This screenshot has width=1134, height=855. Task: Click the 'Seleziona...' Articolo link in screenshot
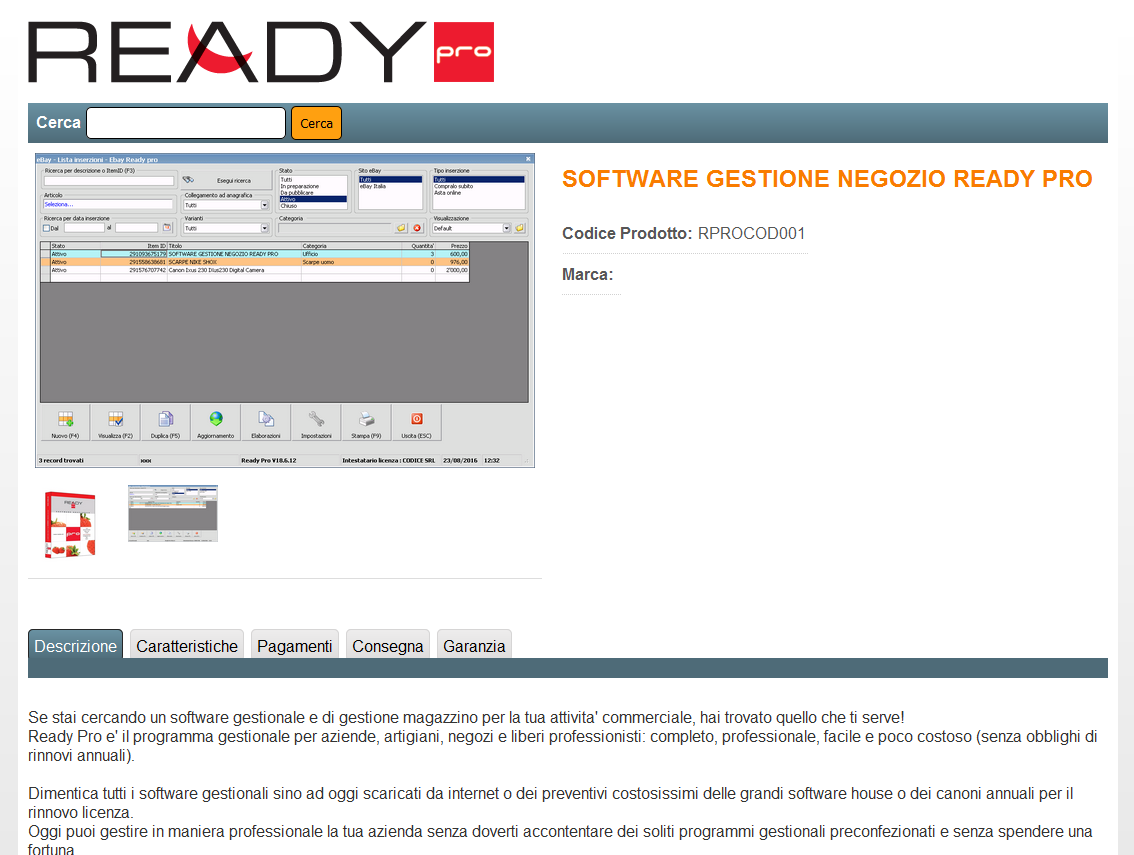pyautogui.click(x=59, y=205)
